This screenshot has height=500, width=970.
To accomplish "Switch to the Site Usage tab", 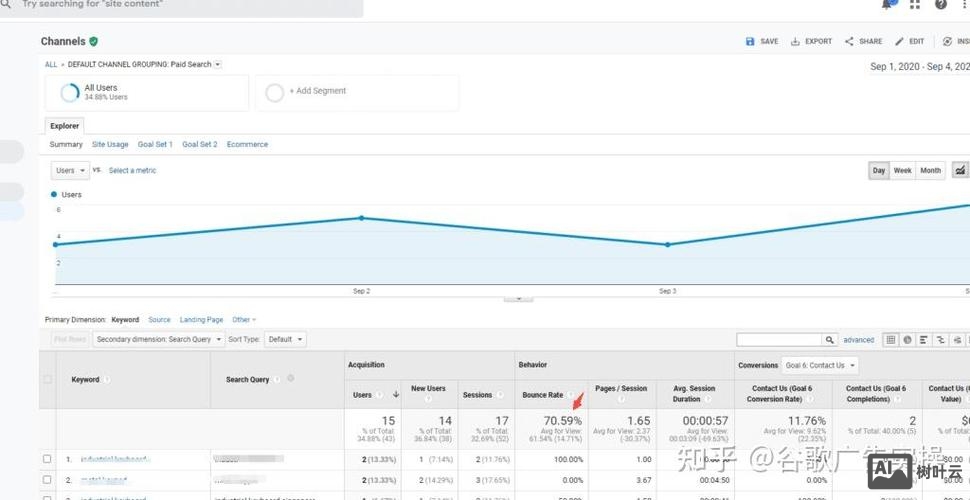I will tap(110, 144).
